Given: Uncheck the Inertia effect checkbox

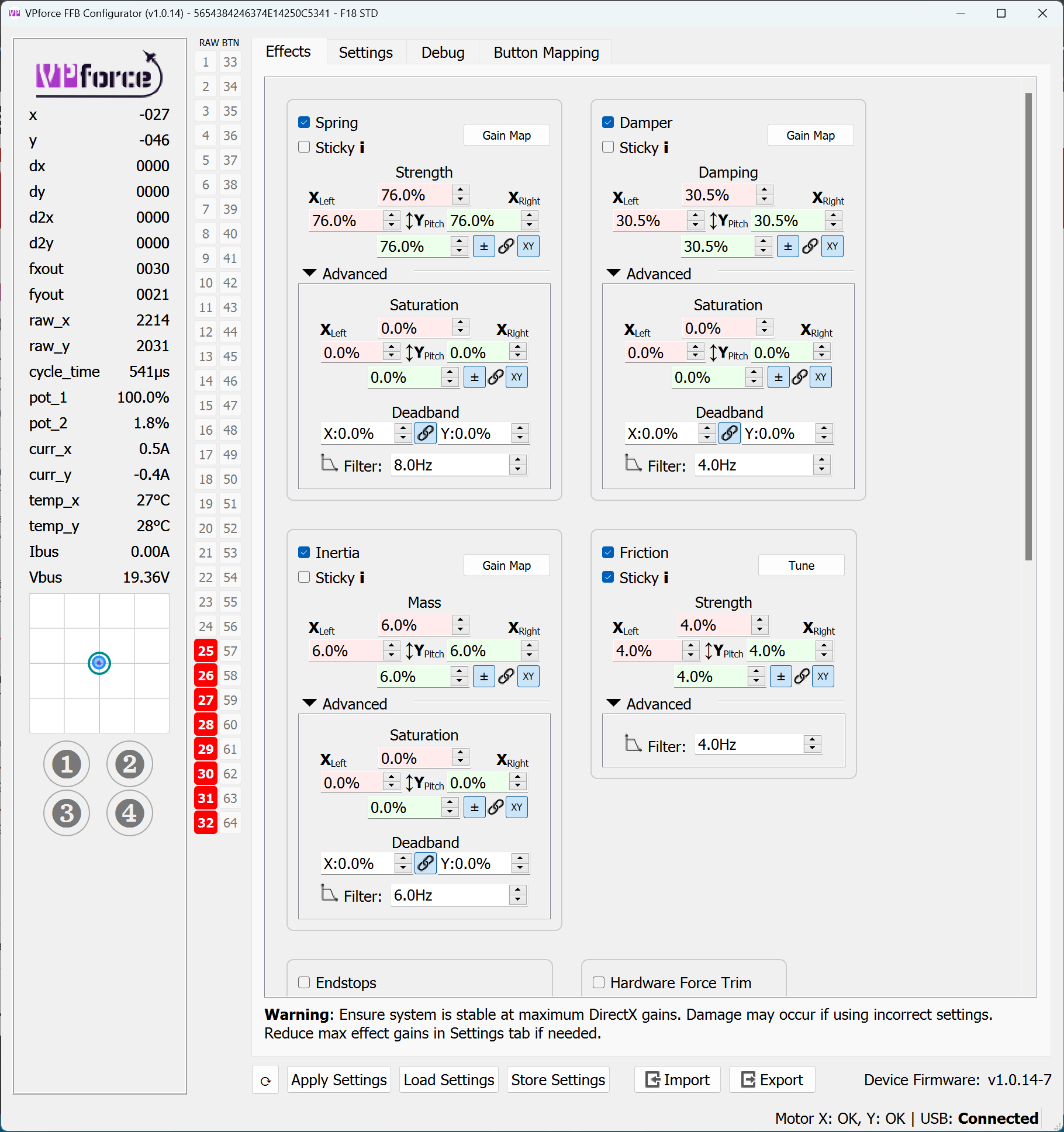Looking at the screenshot, I should coord(304,552).
